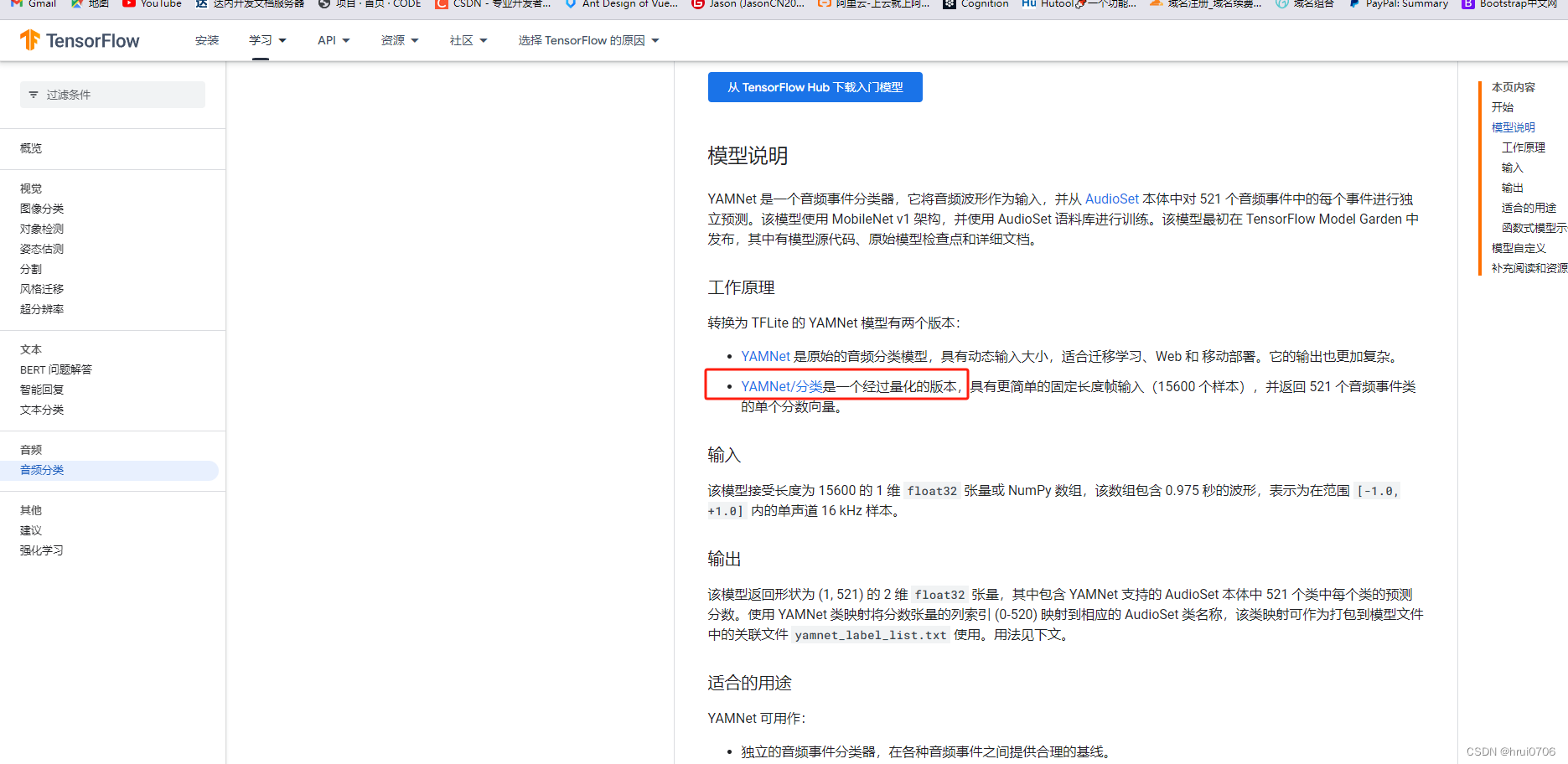The width and height of the screenshot is (1568, 764).
Task: Jump to 适合的用途 in page contents
Action: 1529,208
